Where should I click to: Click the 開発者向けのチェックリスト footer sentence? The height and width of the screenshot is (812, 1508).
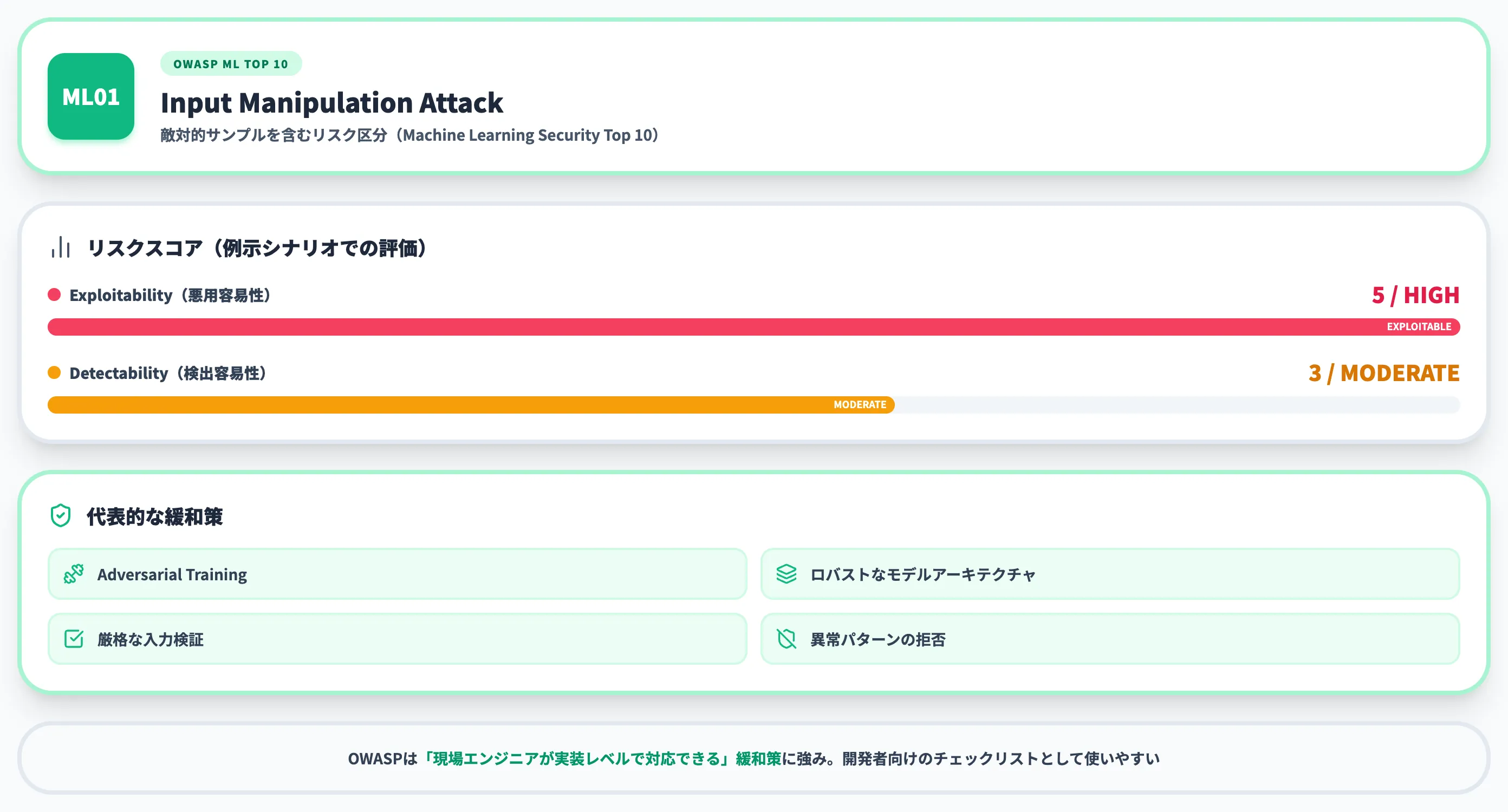pos(1001,759)
